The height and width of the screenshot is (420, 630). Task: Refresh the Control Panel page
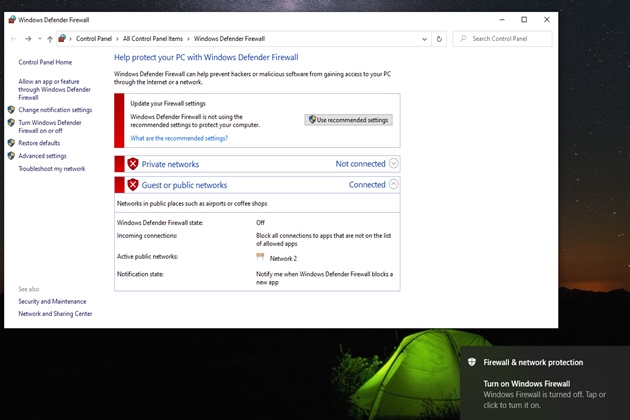[x=439, y=39]
